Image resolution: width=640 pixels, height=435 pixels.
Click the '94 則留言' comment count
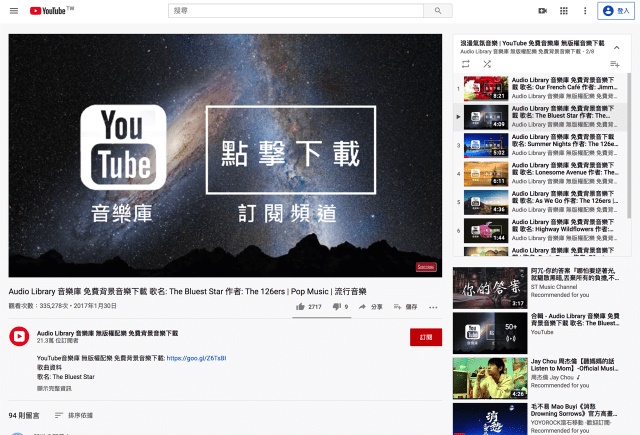coord(24,415)
